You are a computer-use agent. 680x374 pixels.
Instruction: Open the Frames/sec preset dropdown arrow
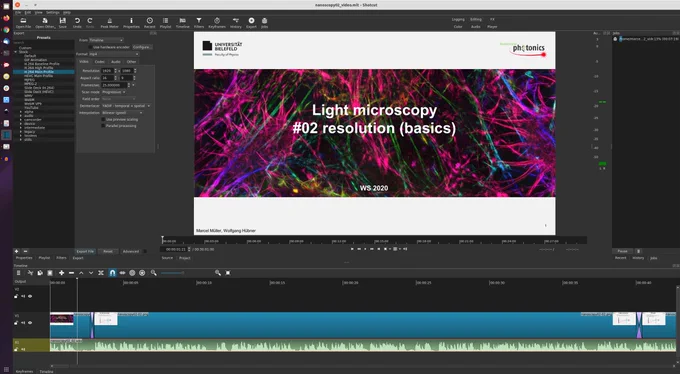tap(133, 85)
